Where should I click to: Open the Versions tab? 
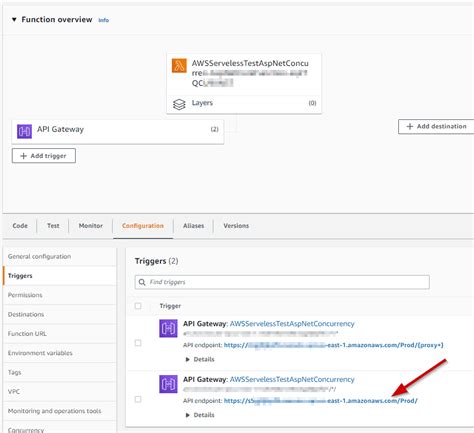click(236, 226)
